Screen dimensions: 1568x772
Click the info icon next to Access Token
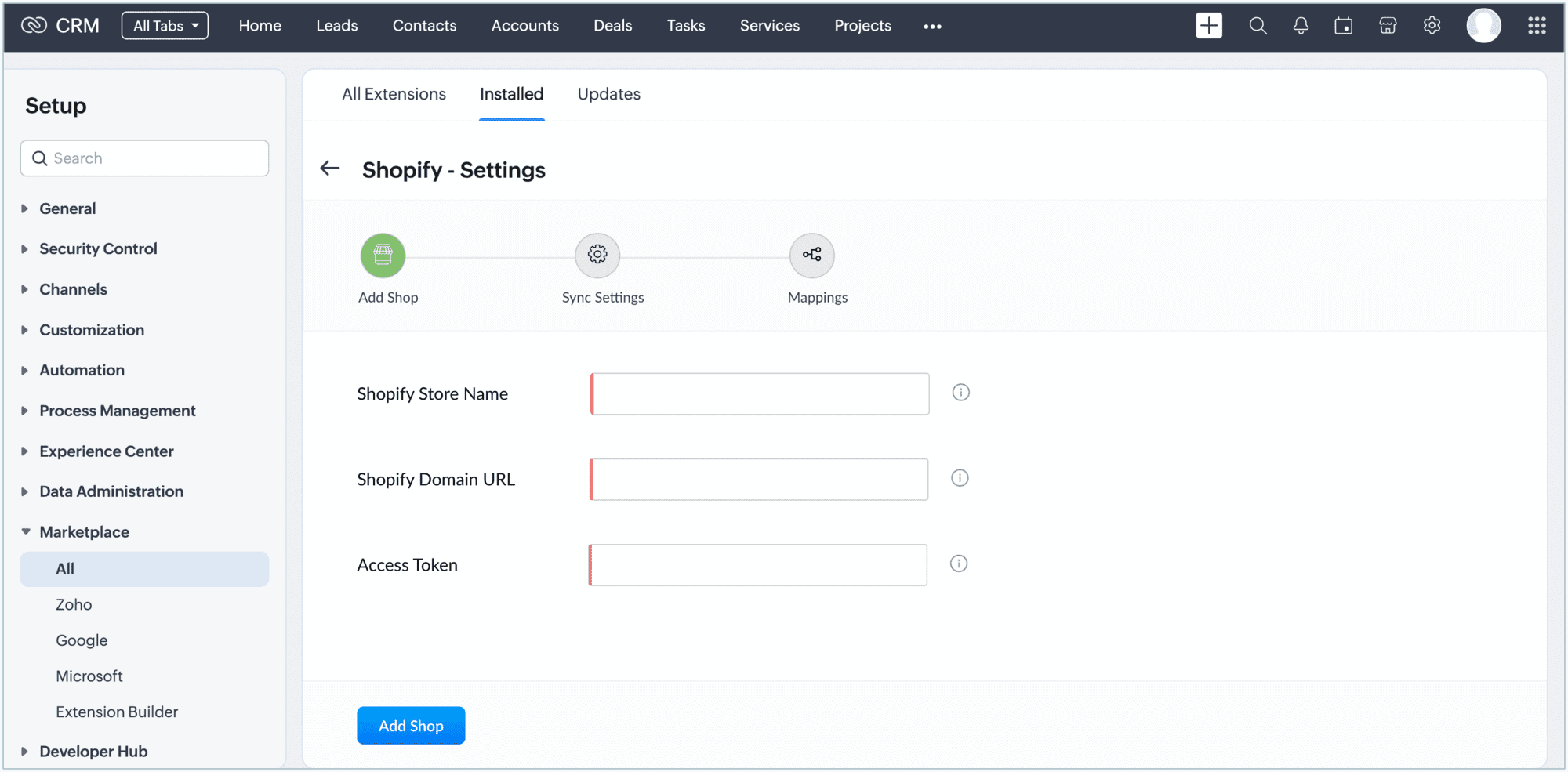click(959, 564)
